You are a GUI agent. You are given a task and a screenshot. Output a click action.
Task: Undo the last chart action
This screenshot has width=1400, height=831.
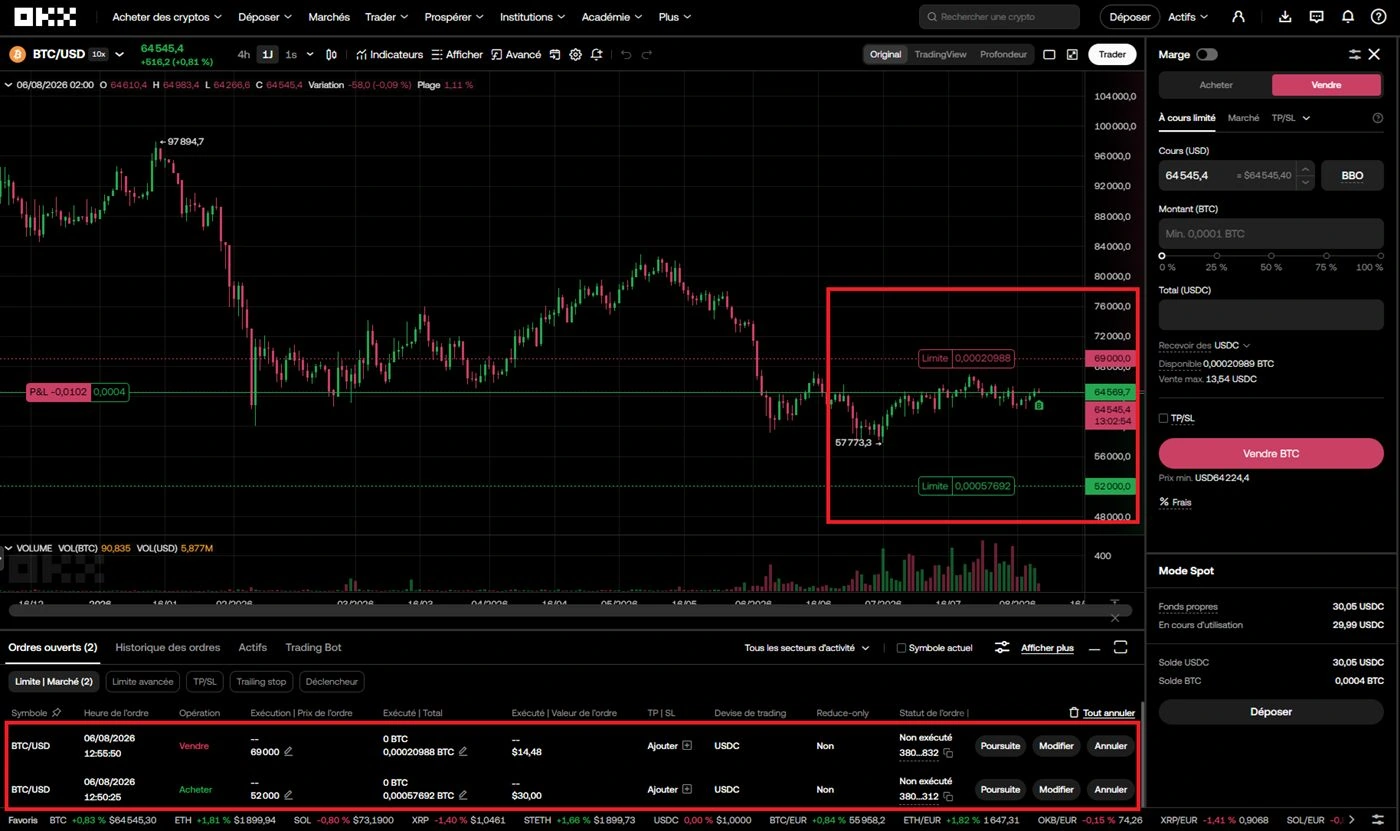tap(626, 55)
